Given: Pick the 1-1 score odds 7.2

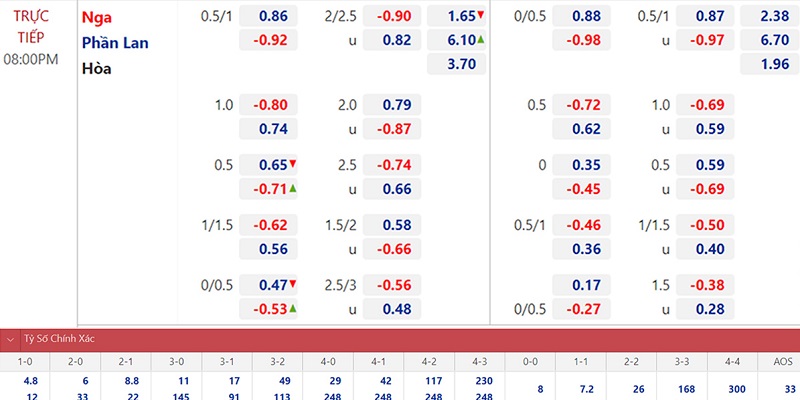Looking at the screenshot, I should coord(580,389).
